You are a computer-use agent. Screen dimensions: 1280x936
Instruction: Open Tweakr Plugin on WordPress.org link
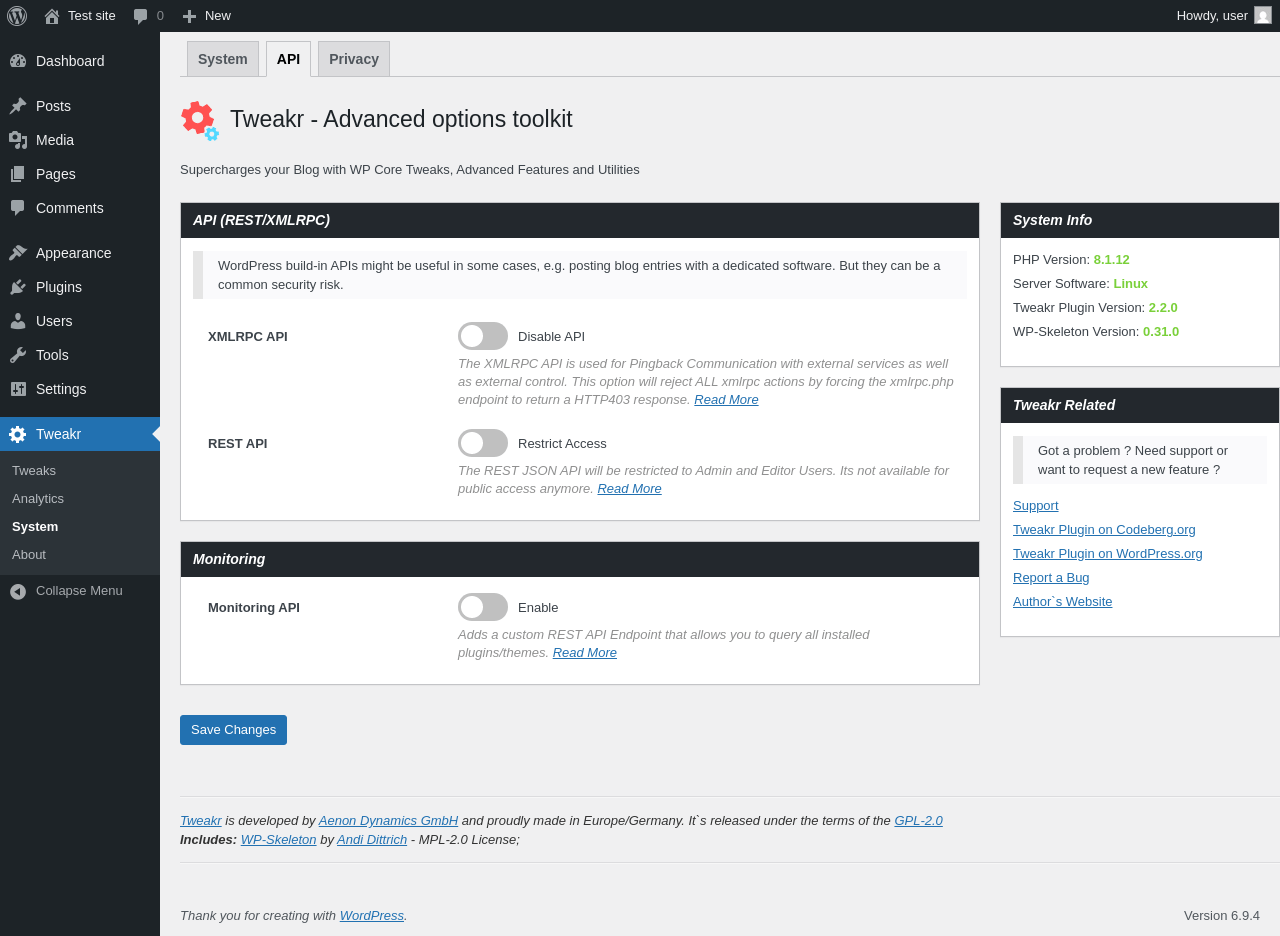pos(1108,554)
